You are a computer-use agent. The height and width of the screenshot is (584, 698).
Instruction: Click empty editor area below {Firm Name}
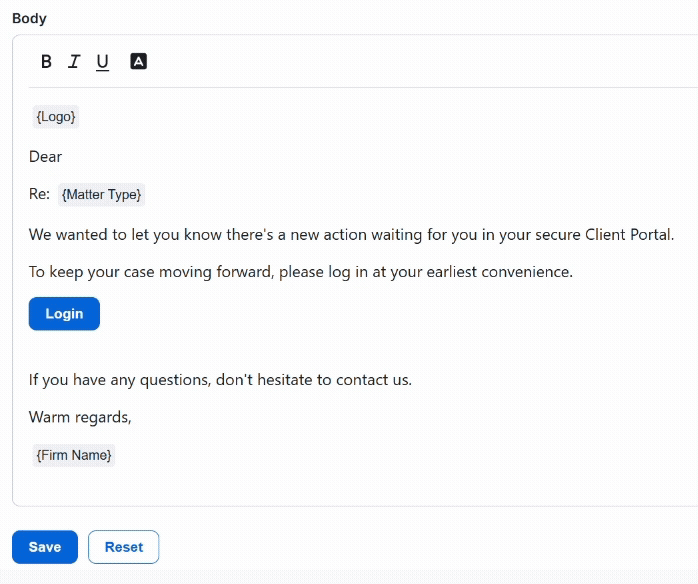[x=300, y=487]
